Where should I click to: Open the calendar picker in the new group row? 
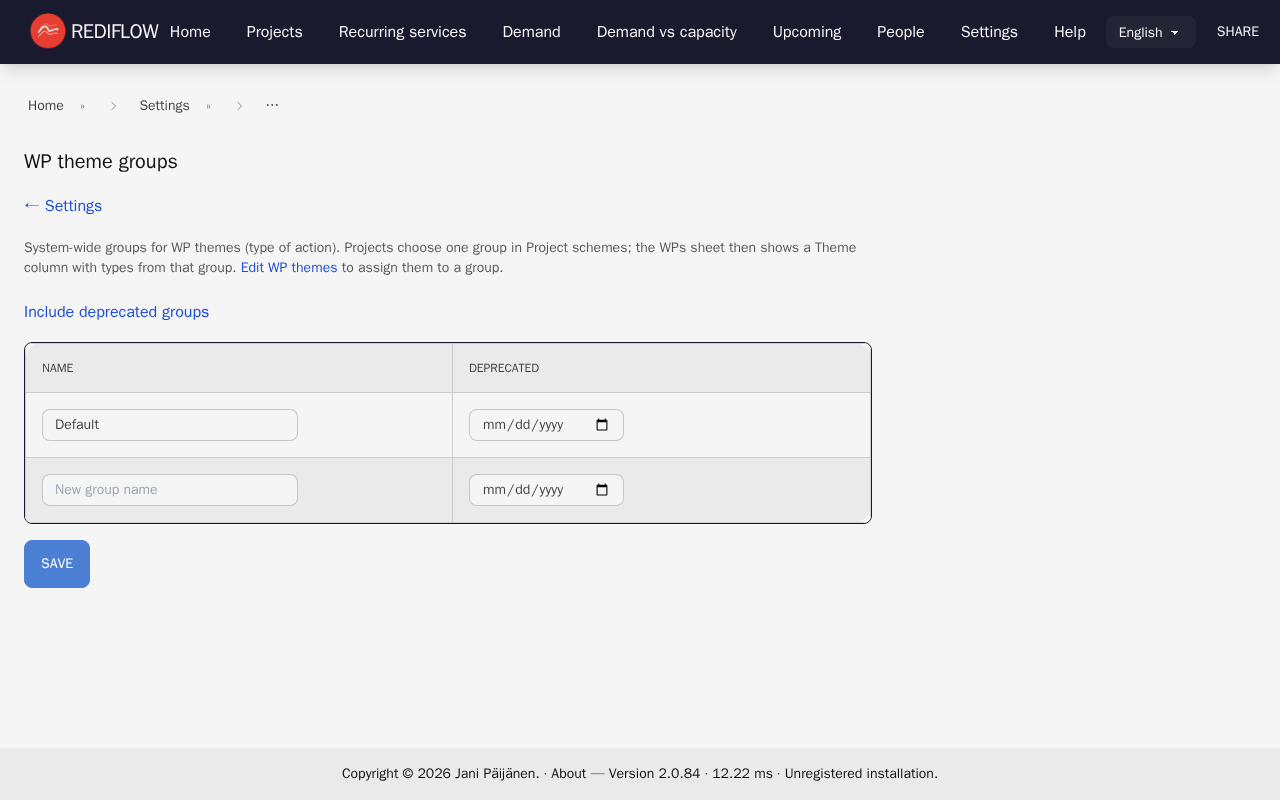[x=601, y=489]
